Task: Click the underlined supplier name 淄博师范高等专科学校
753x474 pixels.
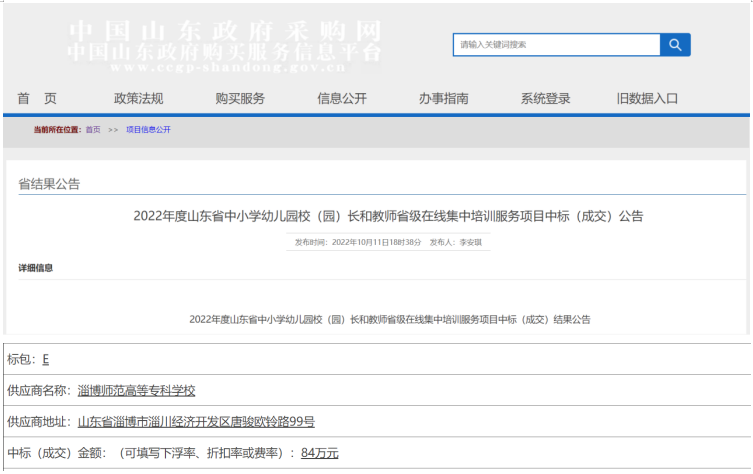Action: click(x=137, y=390)
